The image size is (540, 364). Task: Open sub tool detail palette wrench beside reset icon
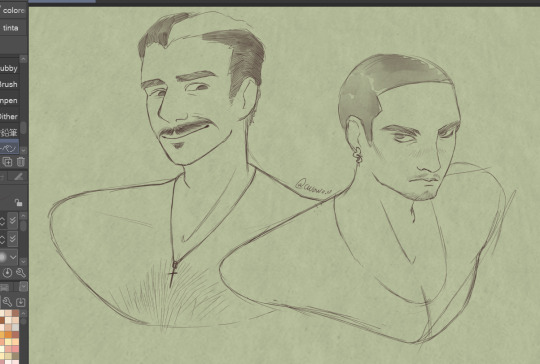21,273
